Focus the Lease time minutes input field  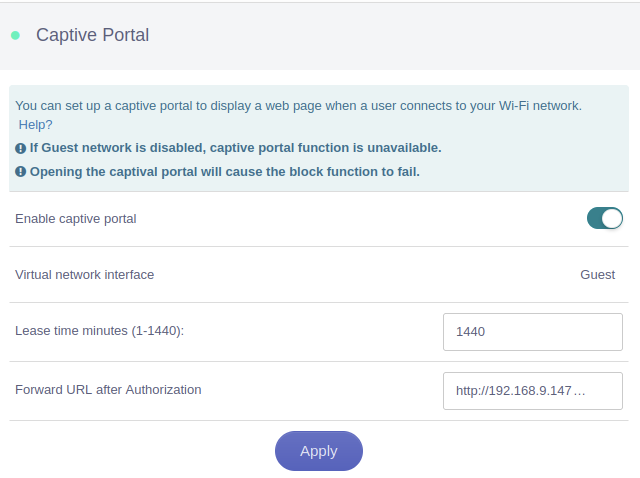tap(532, 332)
